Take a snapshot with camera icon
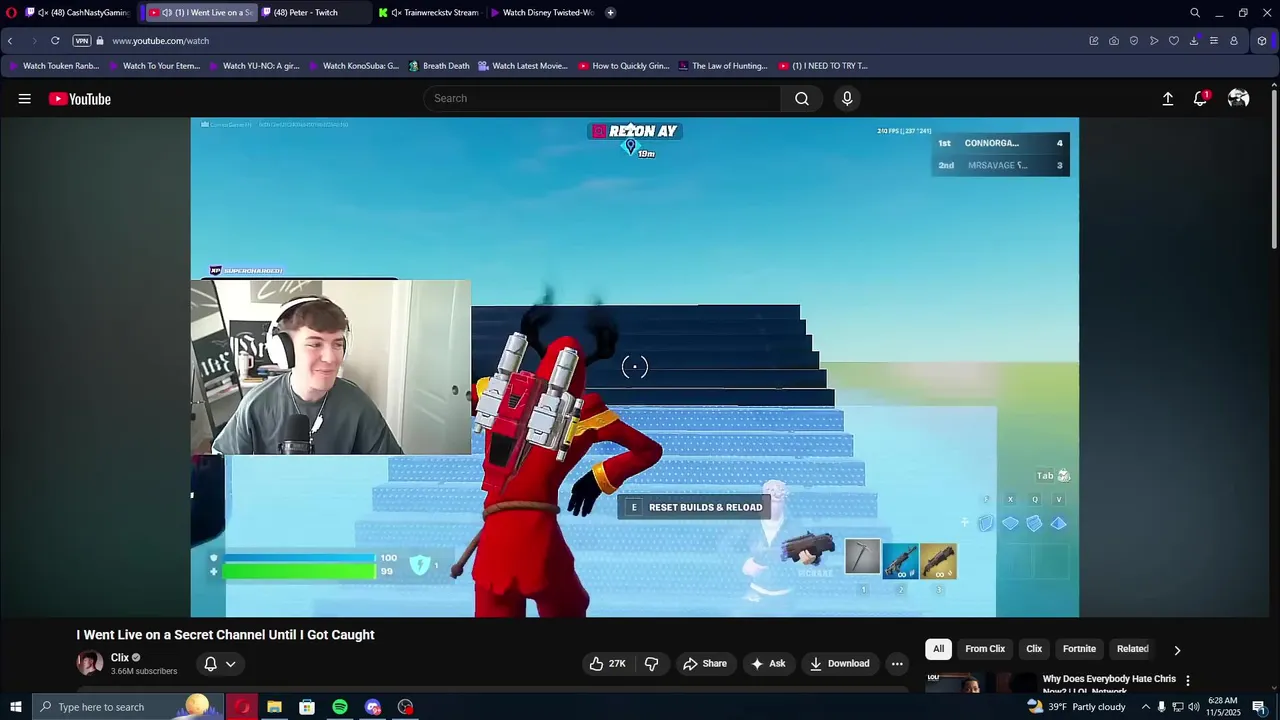Screen dimensions: 1280x720 click(x=1114, y=41)
